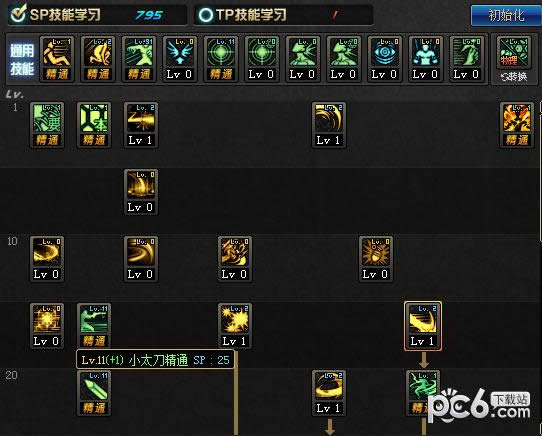Click the flame skill icon at row 1 right end
The width and height of the screenshot is (542, 436).
click(x=517, y=125)
